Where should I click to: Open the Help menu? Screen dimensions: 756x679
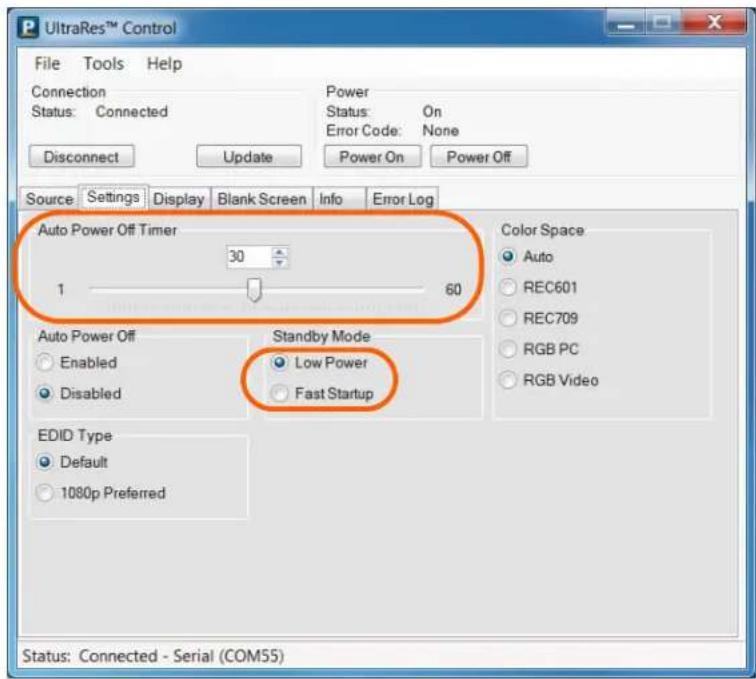click(164, 63)
